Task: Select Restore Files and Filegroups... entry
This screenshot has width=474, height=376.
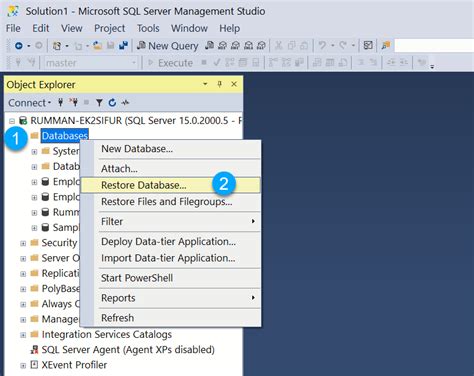Action: coord(170,202)
